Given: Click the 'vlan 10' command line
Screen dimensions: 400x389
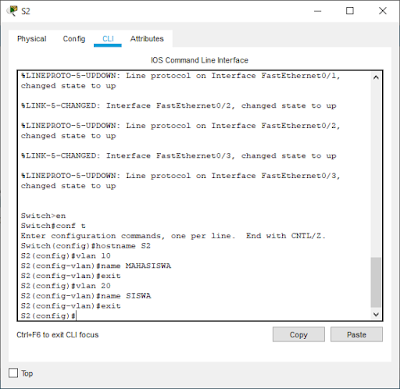Looking at the screenshot, I should point(66,256).
